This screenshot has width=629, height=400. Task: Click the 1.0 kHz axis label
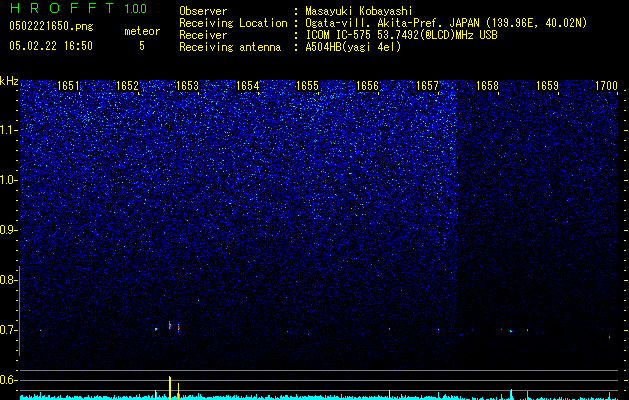tap(8, 180)
